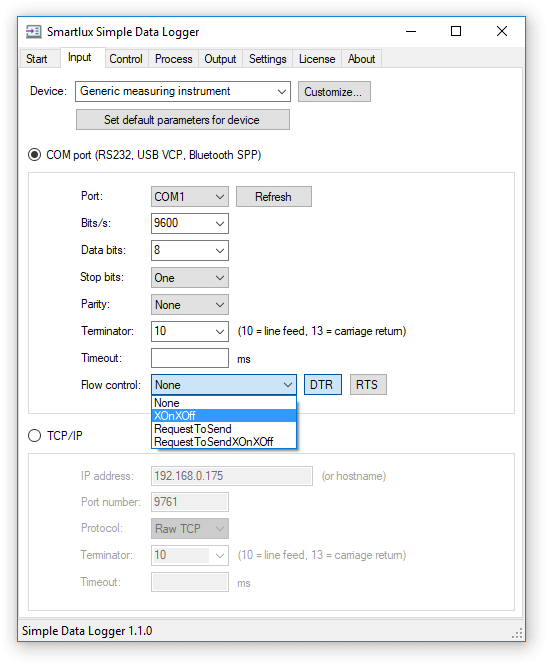This screenshot has height=664, width=547.
Task: Expand the Device dropdown
Action: point(183,91)
